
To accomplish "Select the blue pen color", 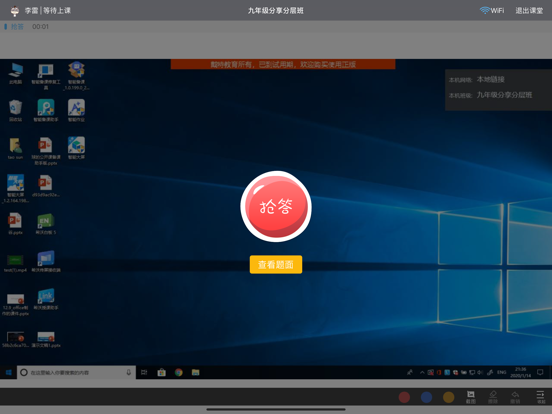I will click(426, 397).
